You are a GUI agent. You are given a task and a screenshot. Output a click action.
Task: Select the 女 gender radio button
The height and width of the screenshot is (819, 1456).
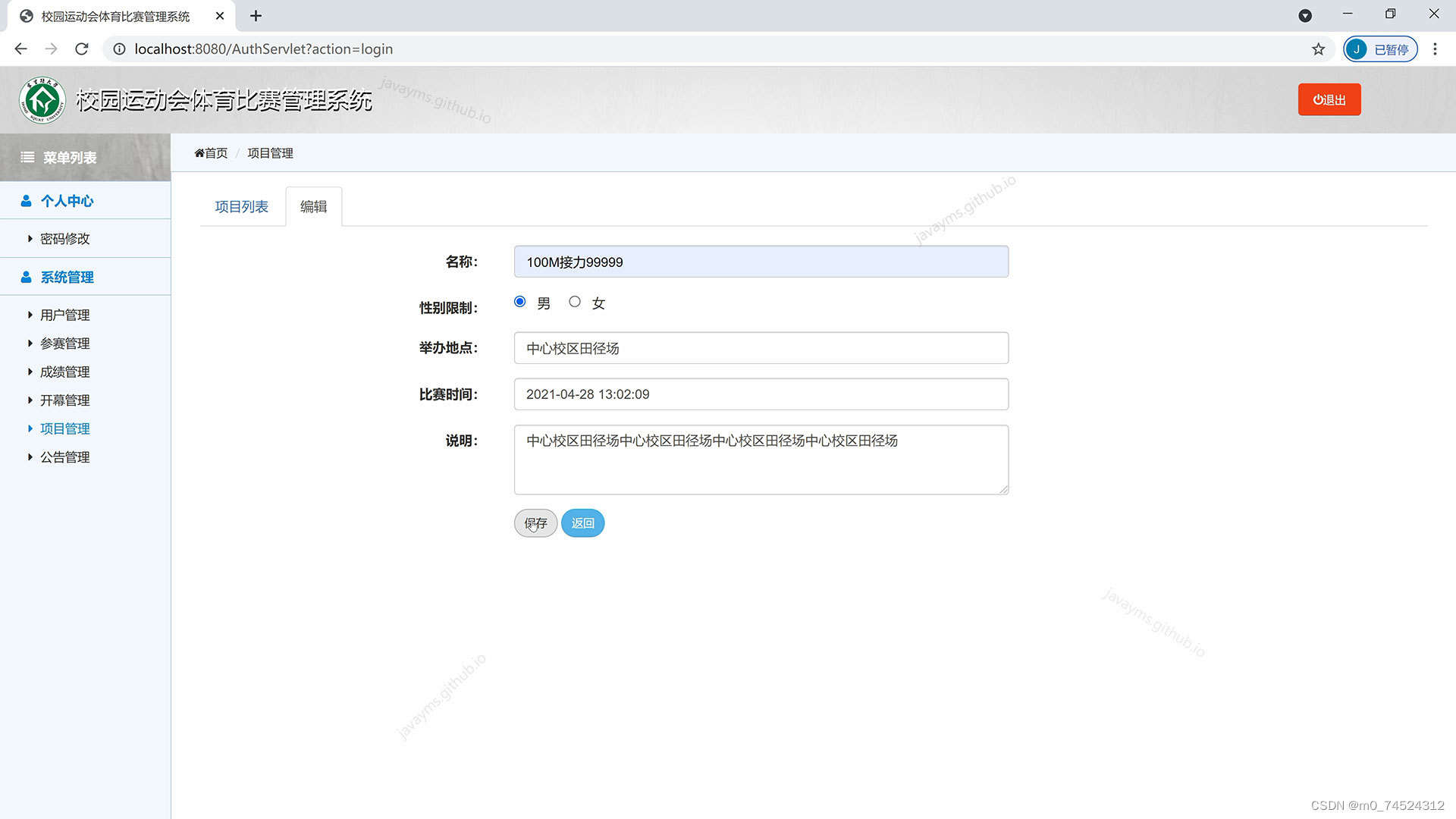tap(575, 302)
